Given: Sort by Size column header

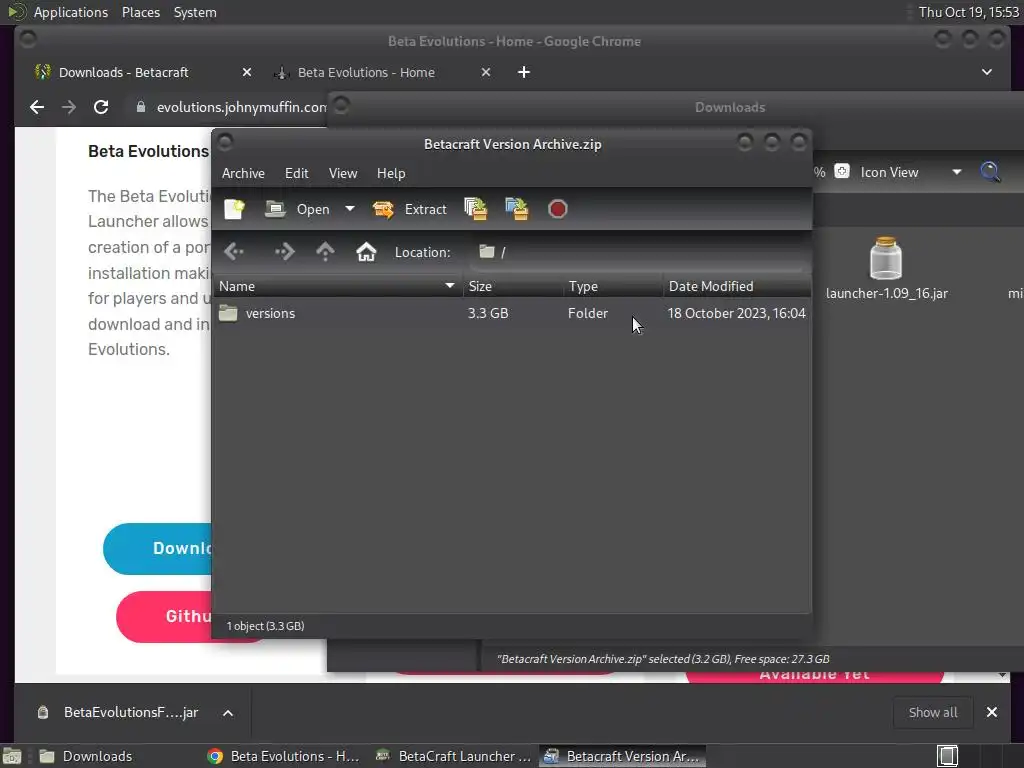Looking at the screenshot, I should click(x=513, y=286).
